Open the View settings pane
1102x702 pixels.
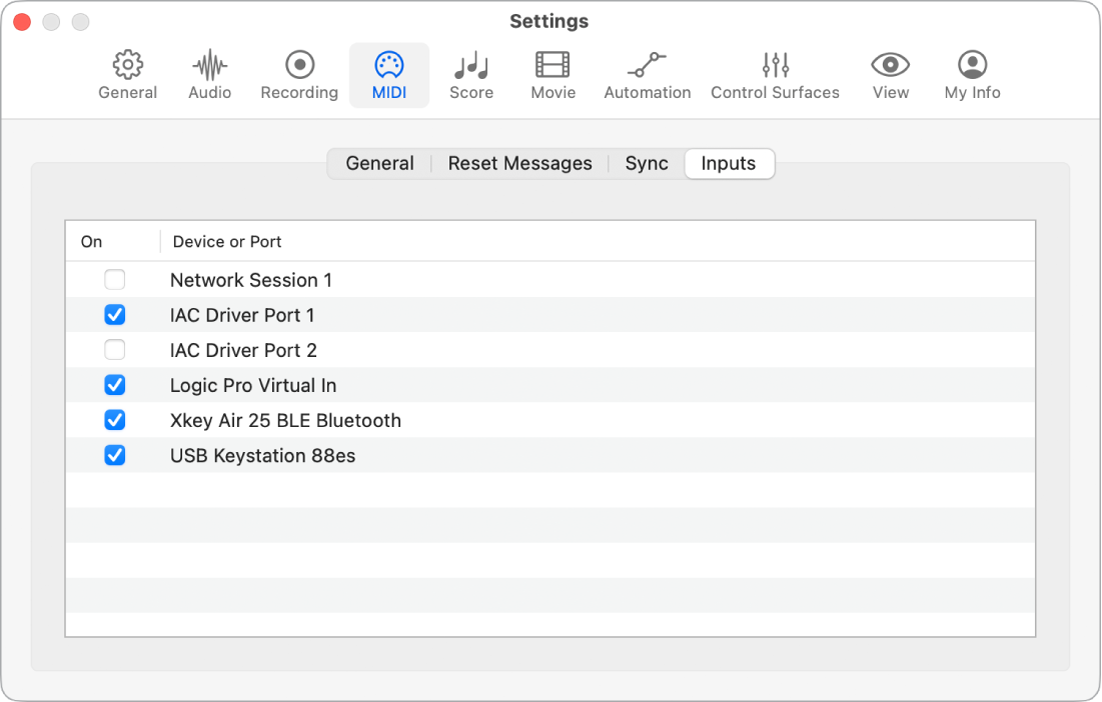point(890,74)
